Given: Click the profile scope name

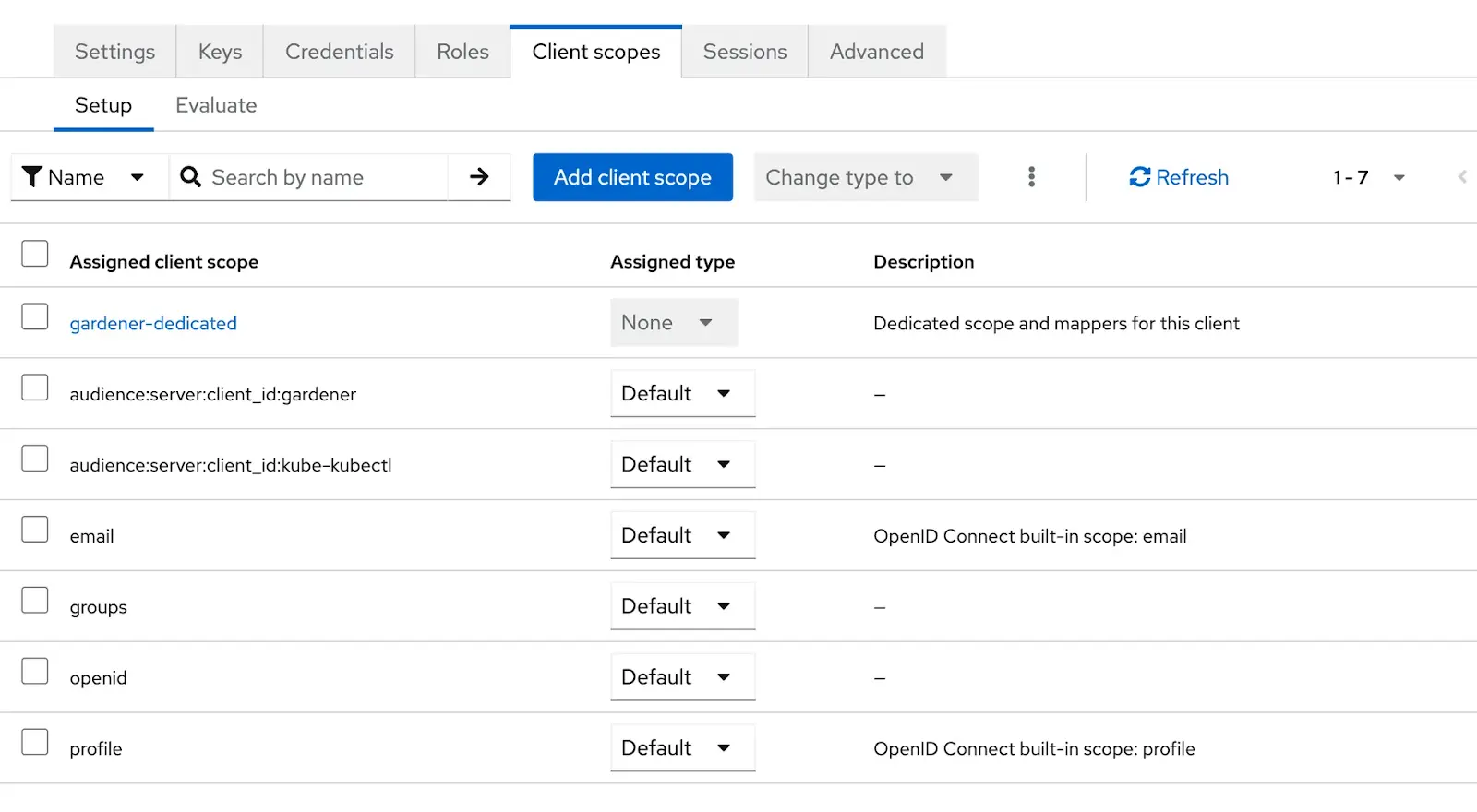Looking at the screenshot, I should 96,749.
